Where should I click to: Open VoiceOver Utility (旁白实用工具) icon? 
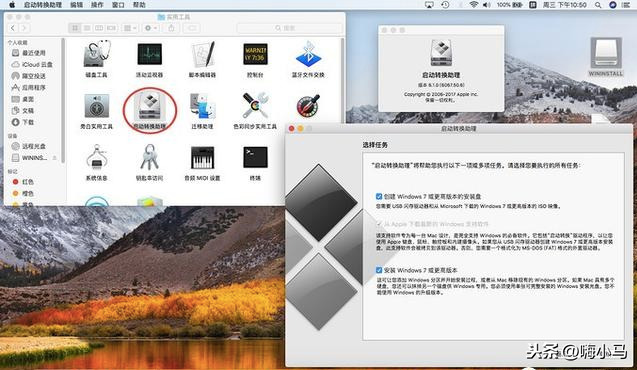tap(96, 106)
